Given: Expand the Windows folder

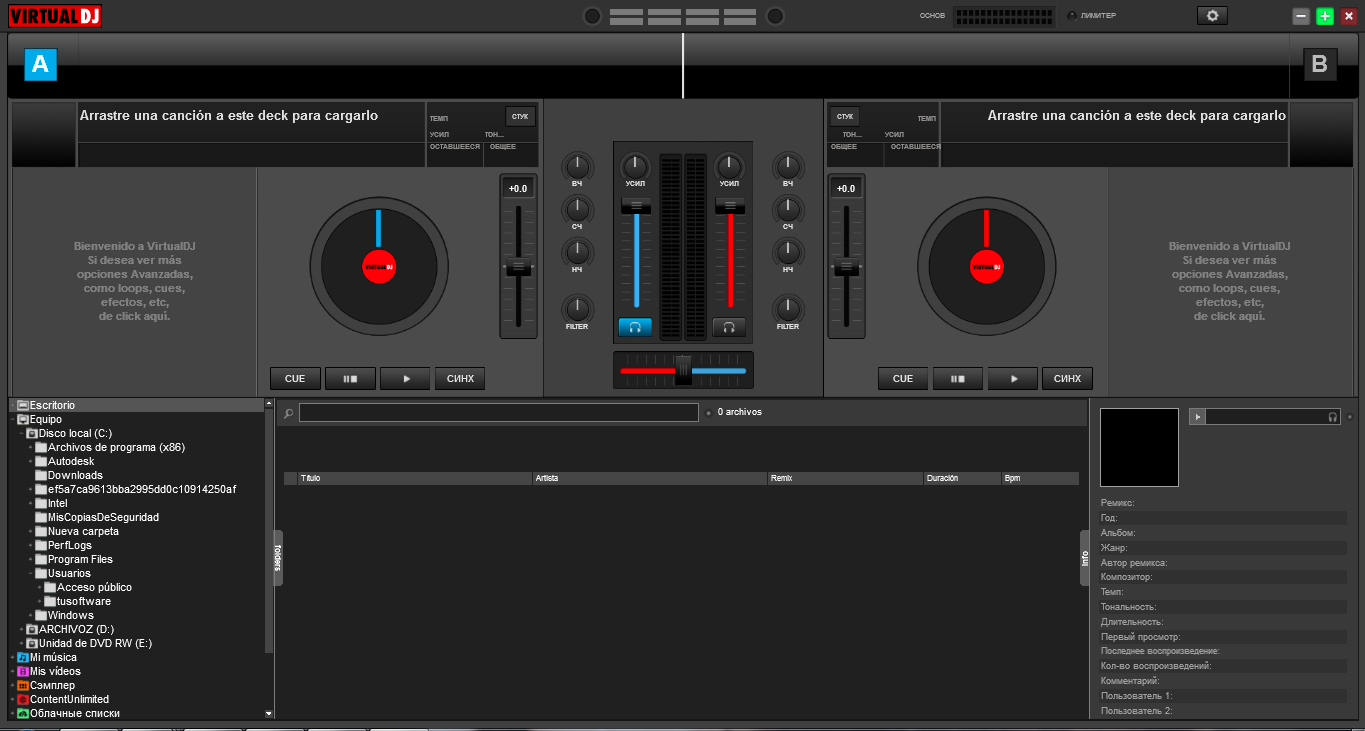Looking at the screenshot, I should click(30, 615).
